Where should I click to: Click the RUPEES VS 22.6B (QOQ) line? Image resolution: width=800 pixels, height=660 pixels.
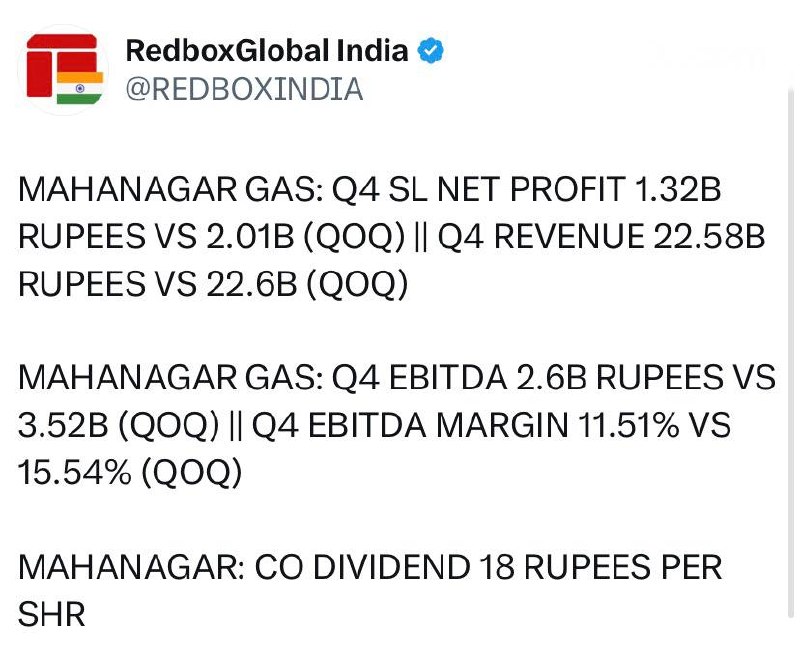tap(213, 284)
